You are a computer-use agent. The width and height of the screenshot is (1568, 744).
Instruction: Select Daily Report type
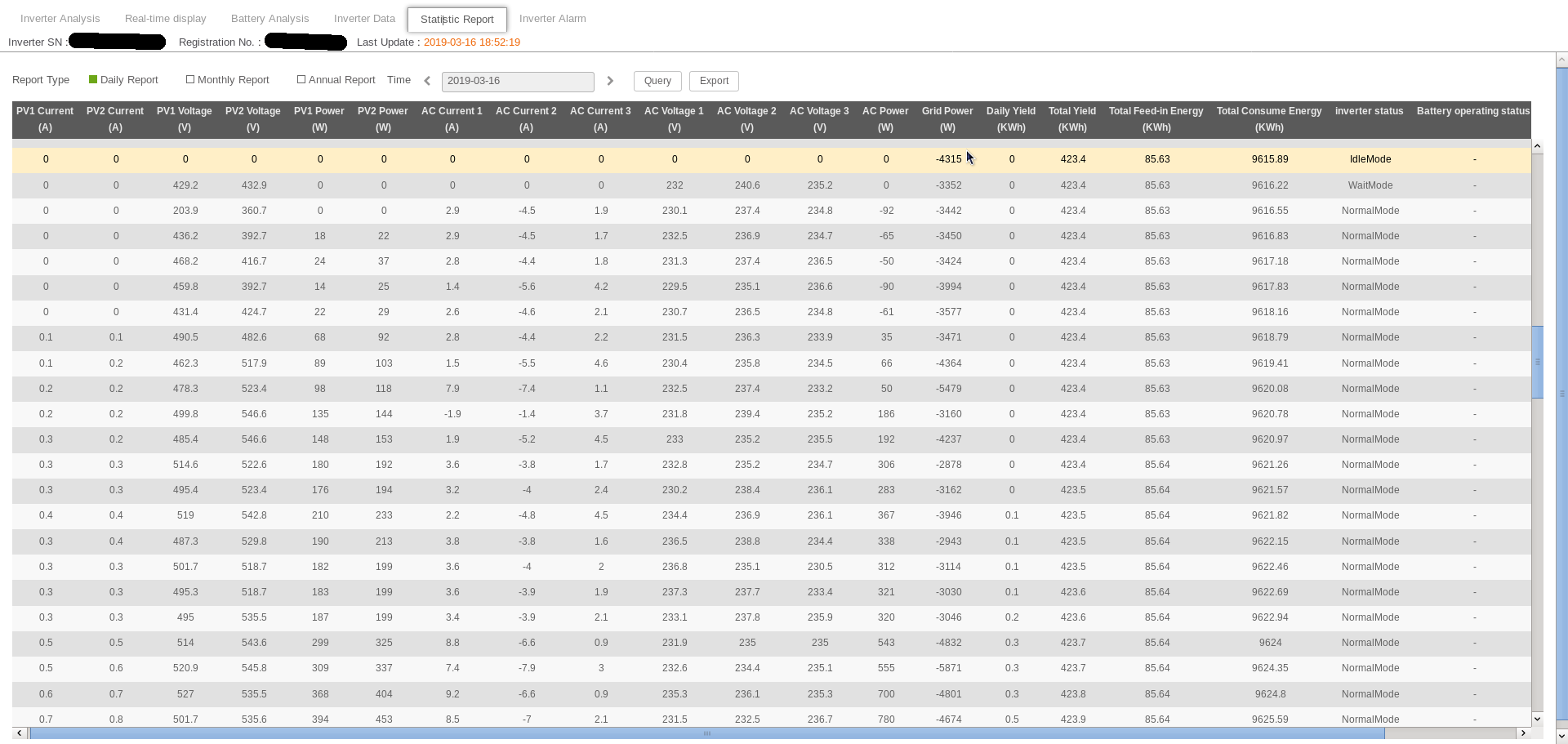tap(93, 80)
